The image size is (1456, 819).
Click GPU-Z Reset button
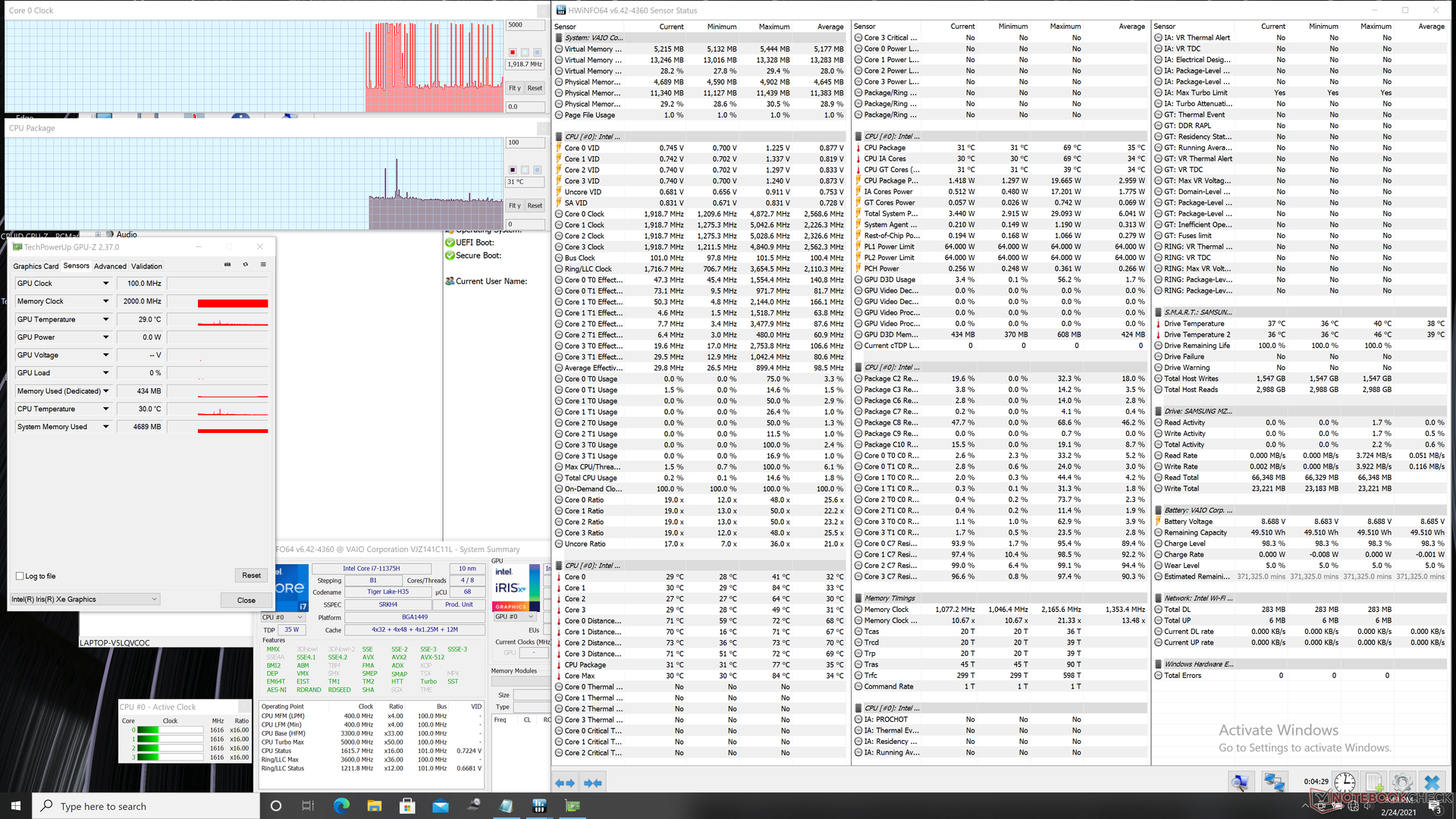(x=251, y=576)
